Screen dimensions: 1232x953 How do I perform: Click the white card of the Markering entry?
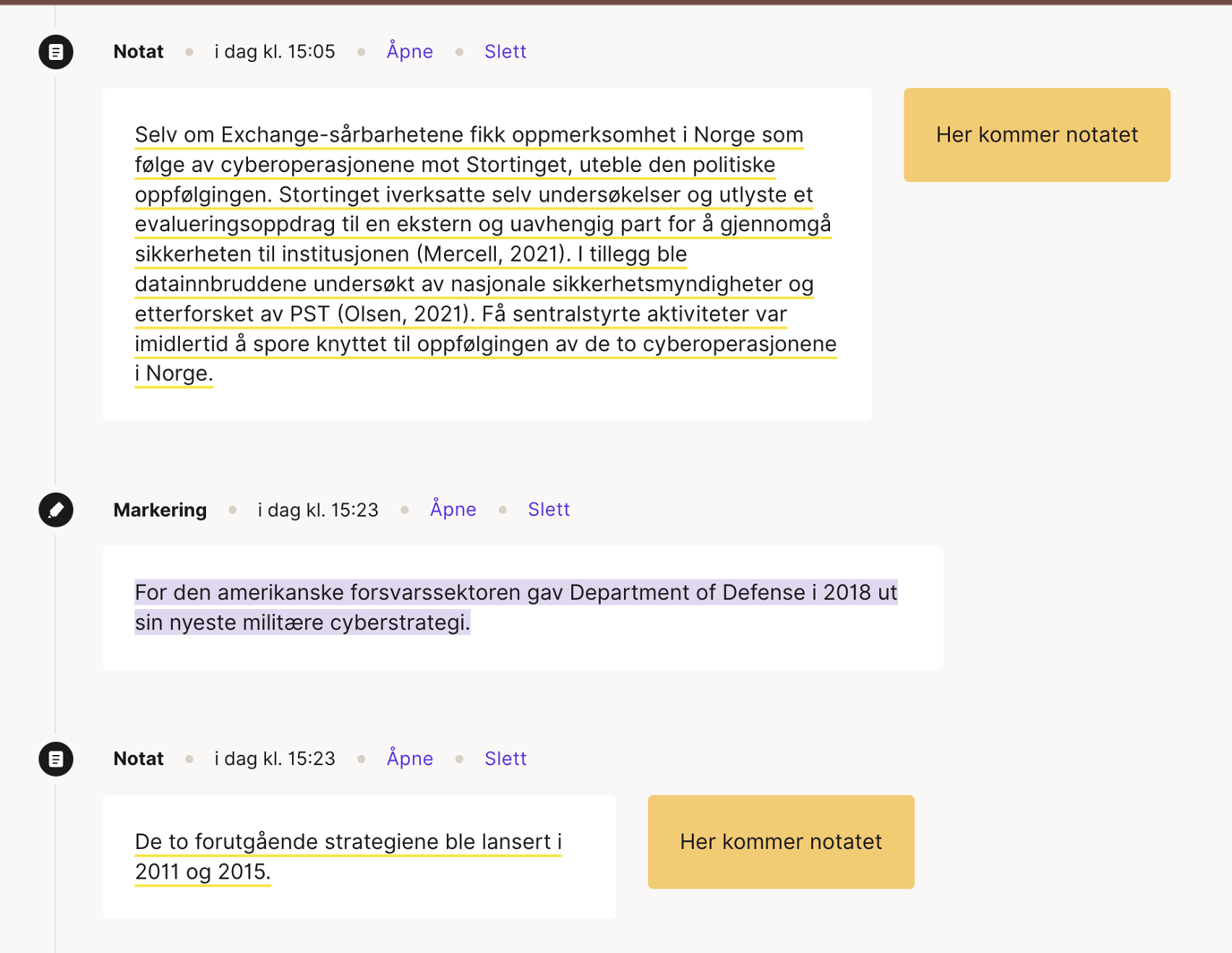523,606
